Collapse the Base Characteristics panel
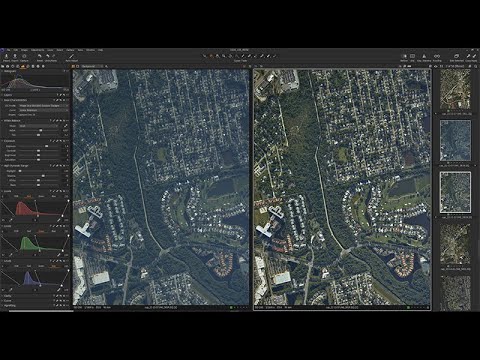Viewport: 480px width, 360px height. [x=2, y=100]
